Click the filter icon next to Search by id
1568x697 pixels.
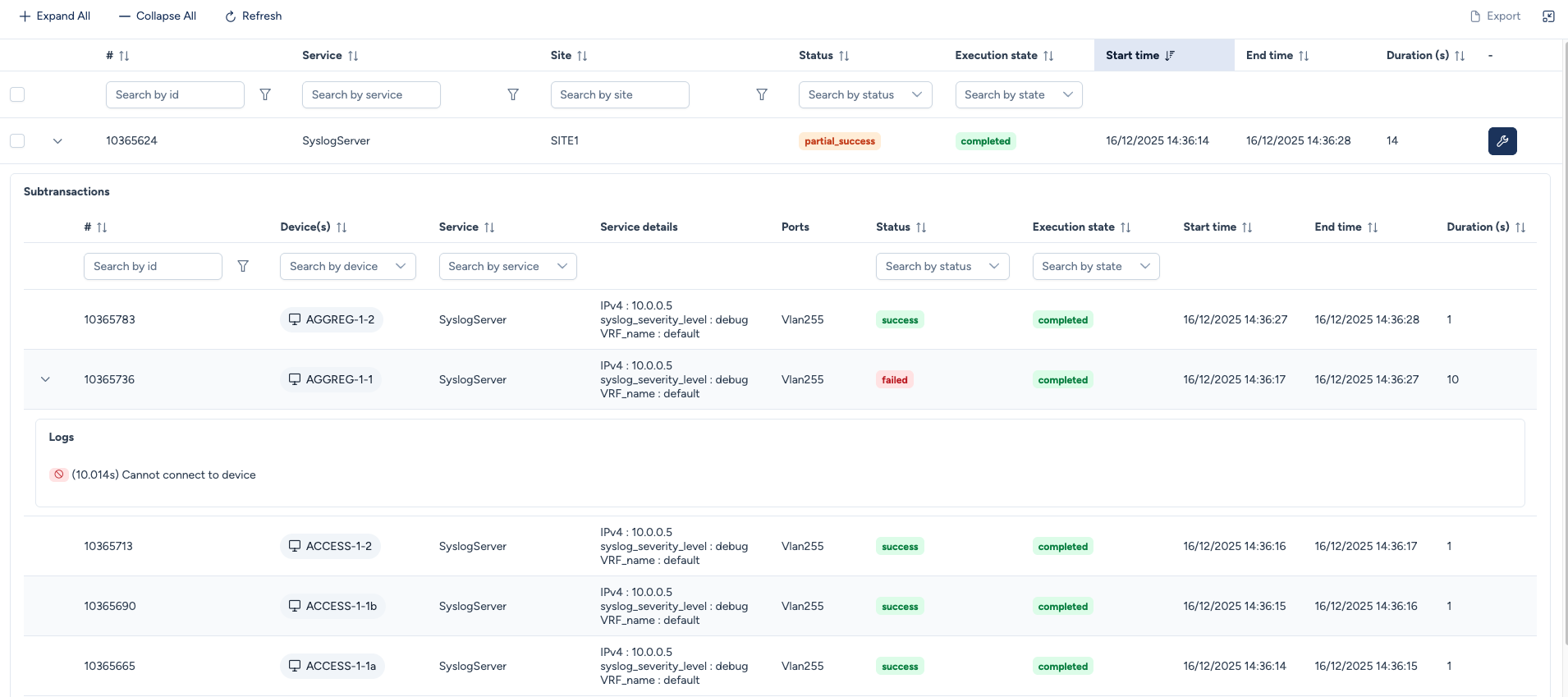click(265, 94)
